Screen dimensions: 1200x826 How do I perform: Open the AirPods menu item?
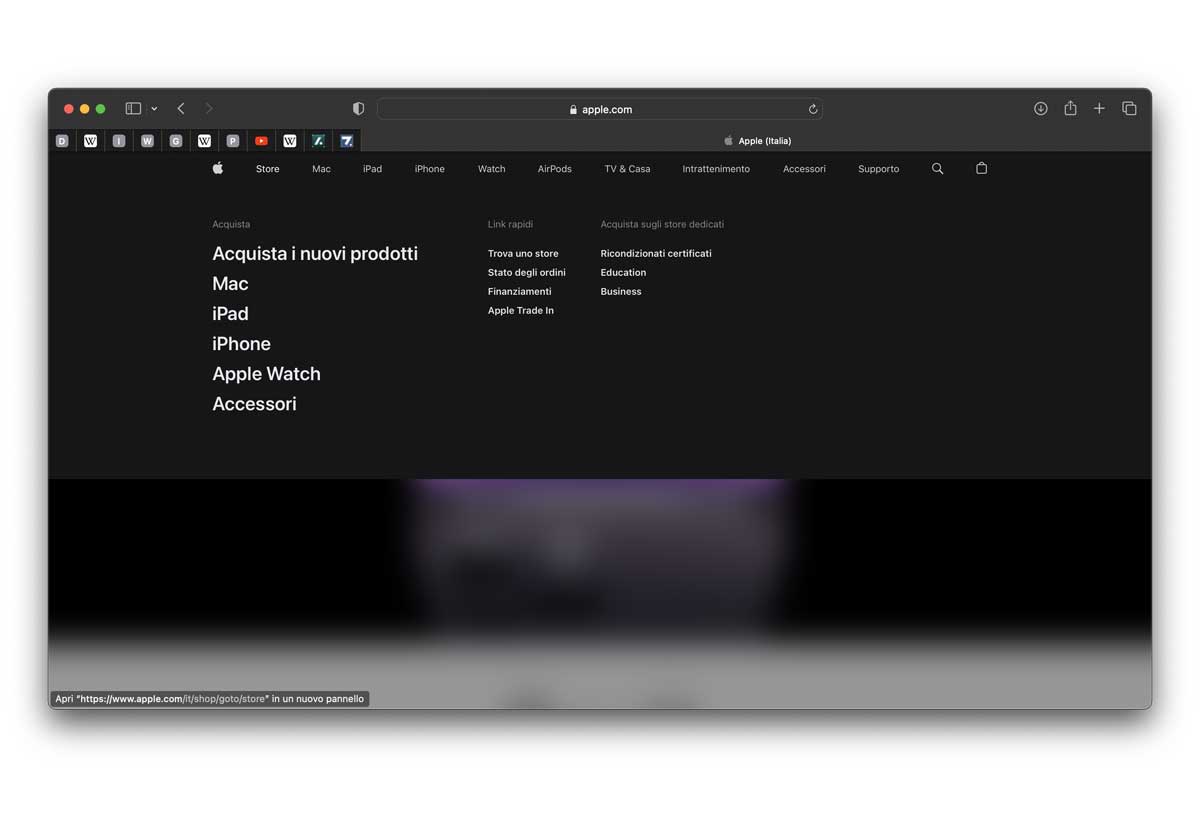point(555,169)
